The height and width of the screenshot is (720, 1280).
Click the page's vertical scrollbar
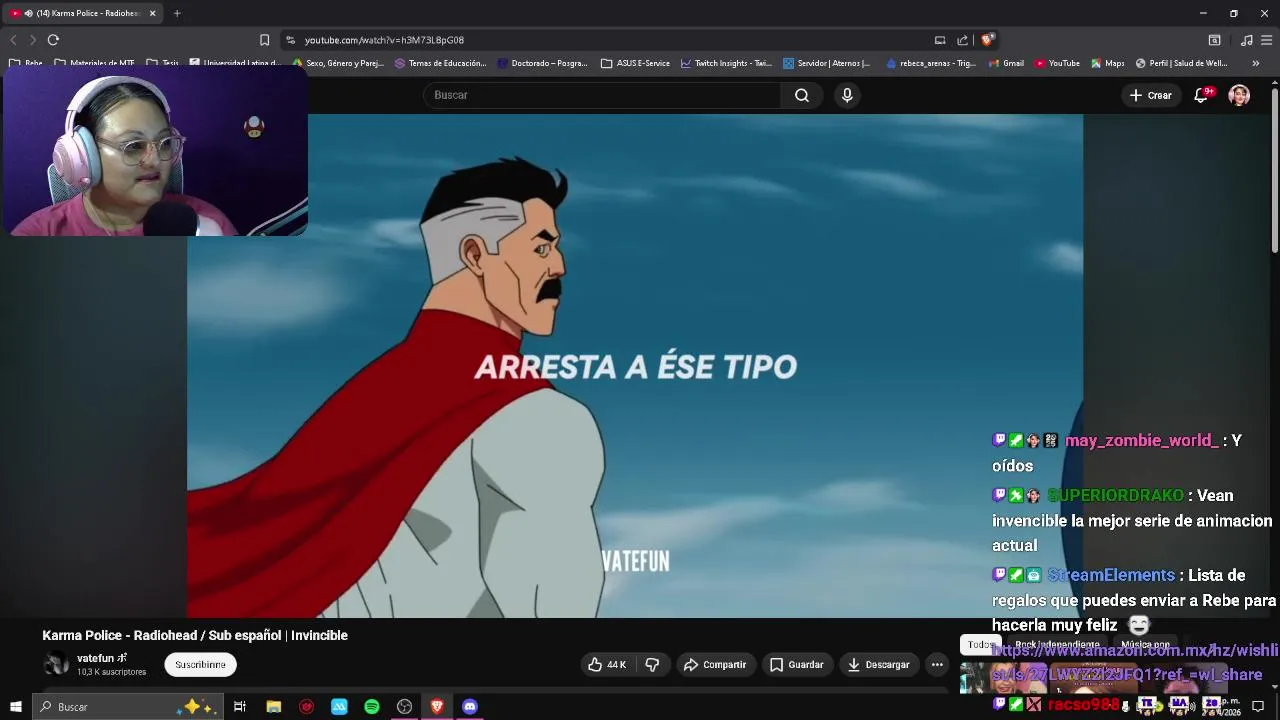[x=1275, y=170]
